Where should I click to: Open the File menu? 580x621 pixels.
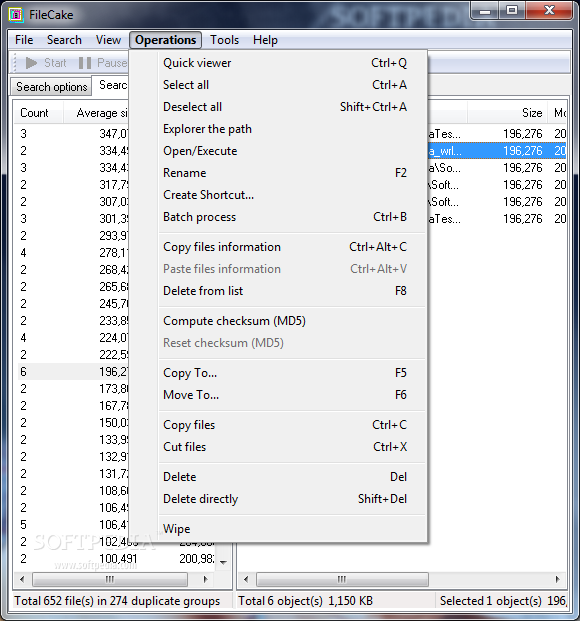[x=24, y=40]
